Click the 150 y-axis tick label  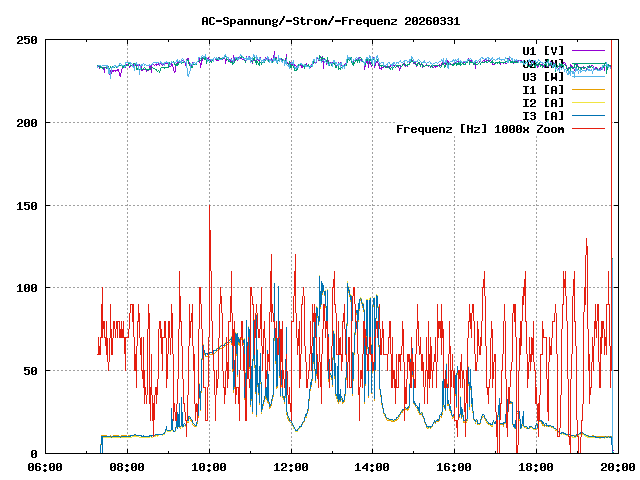[x=27, y=206]
